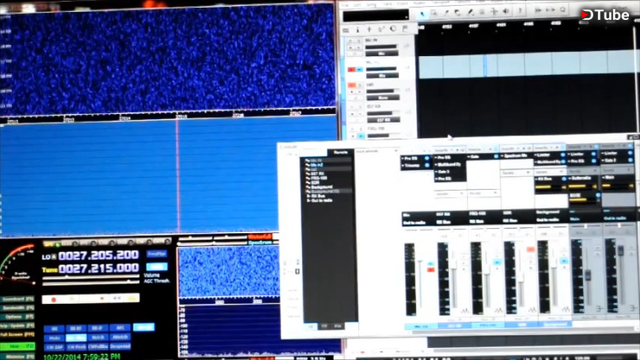Select the FRG-100 item in console list
Screen dimensions: 640x360
[x=320, y=178]
